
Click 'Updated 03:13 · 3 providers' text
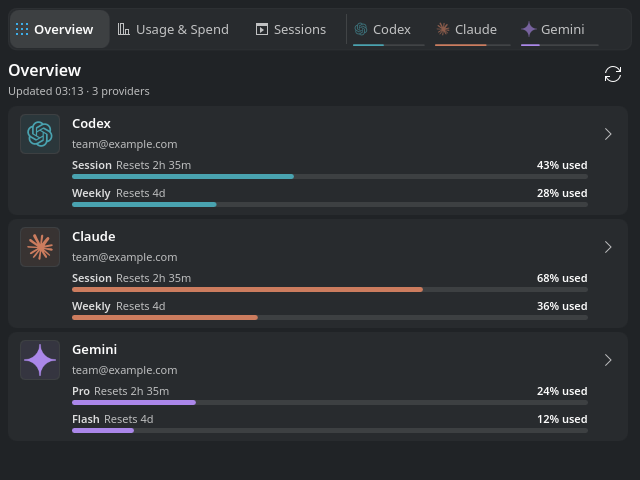click(x=79, y=91)
